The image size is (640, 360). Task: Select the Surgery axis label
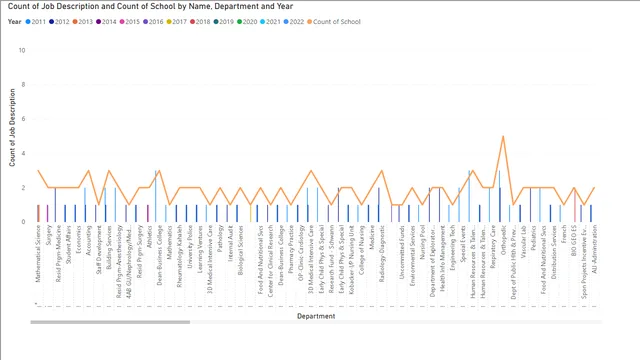[48, 235]
